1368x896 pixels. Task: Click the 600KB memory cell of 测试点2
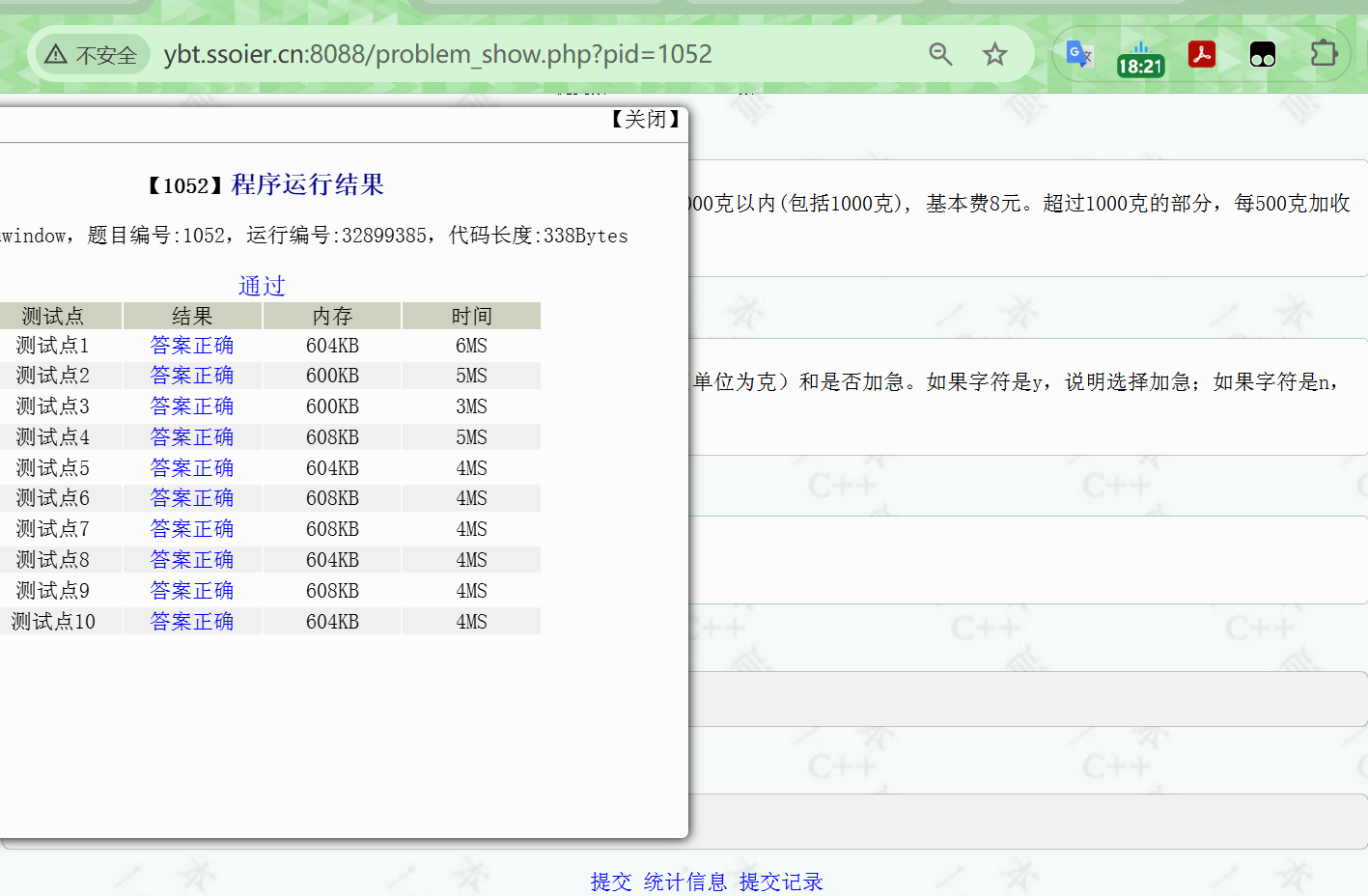pyautogui.click(x=332, y=376)
